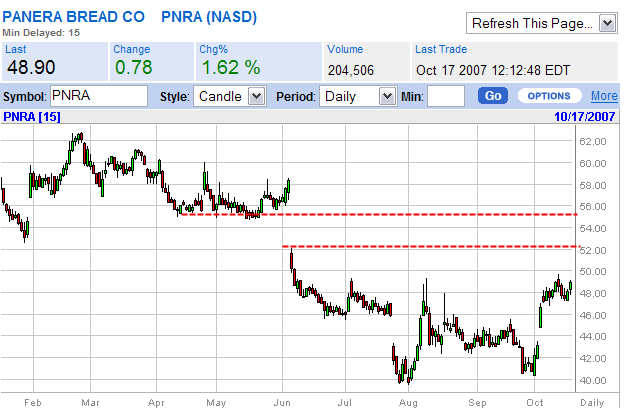625x408 pixels.
Task: Click the Feb month axis label
Action: [x=33, y=403]
